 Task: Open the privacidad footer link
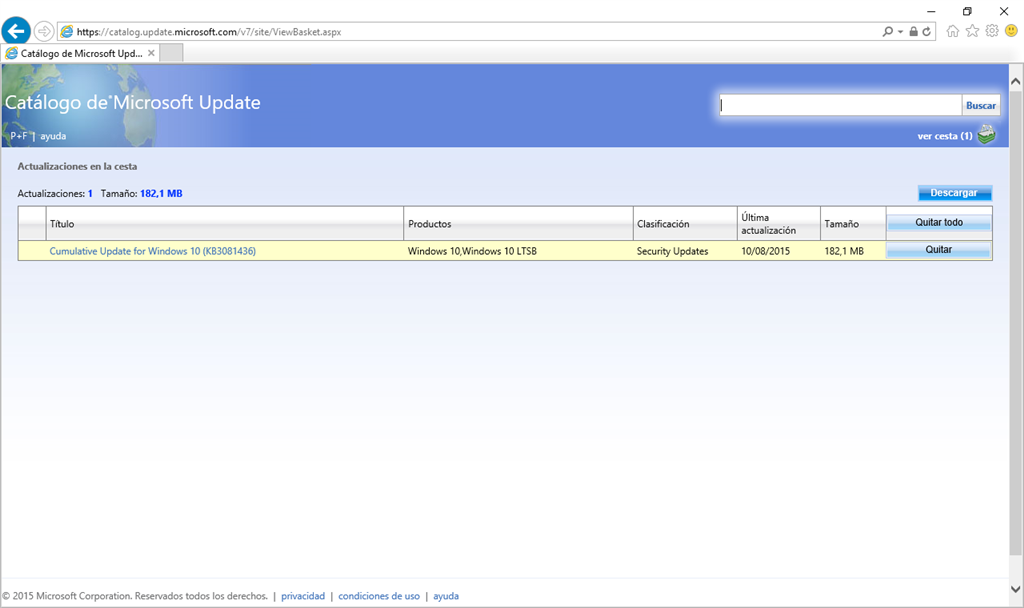[303, 596]
